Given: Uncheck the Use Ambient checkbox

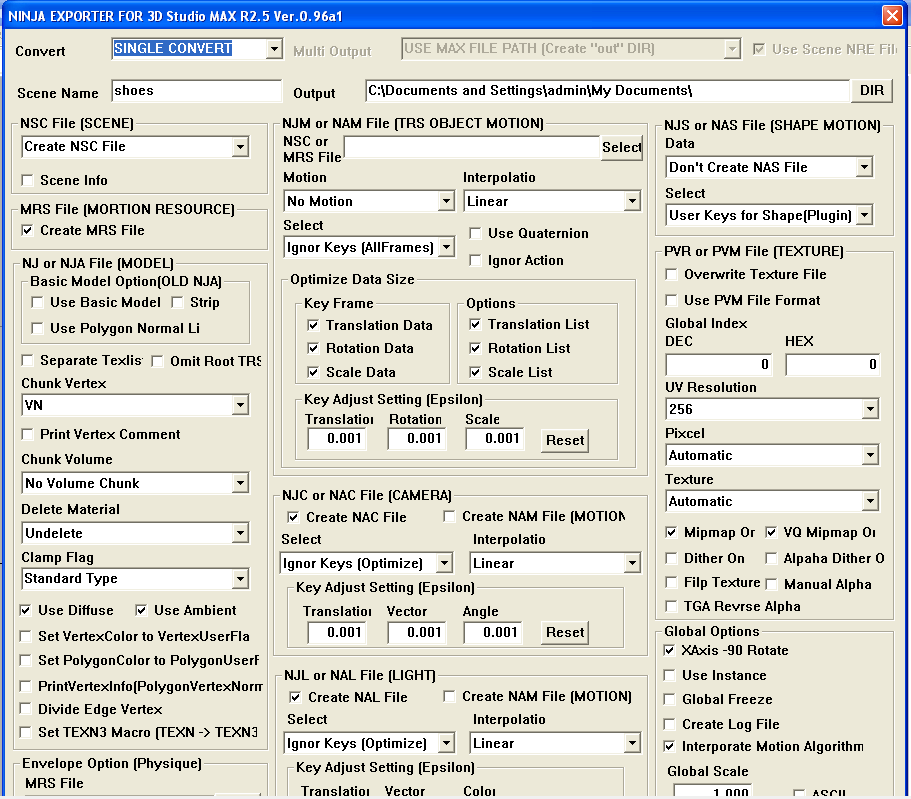Looking at the screenshot, I should point(141,610).
